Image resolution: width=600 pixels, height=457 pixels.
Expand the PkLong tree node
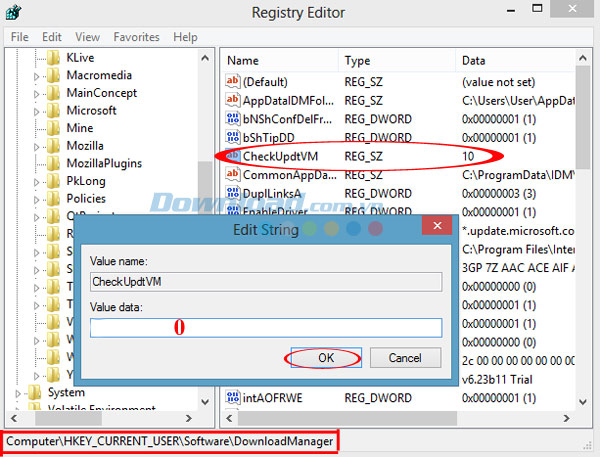[36, 182]
